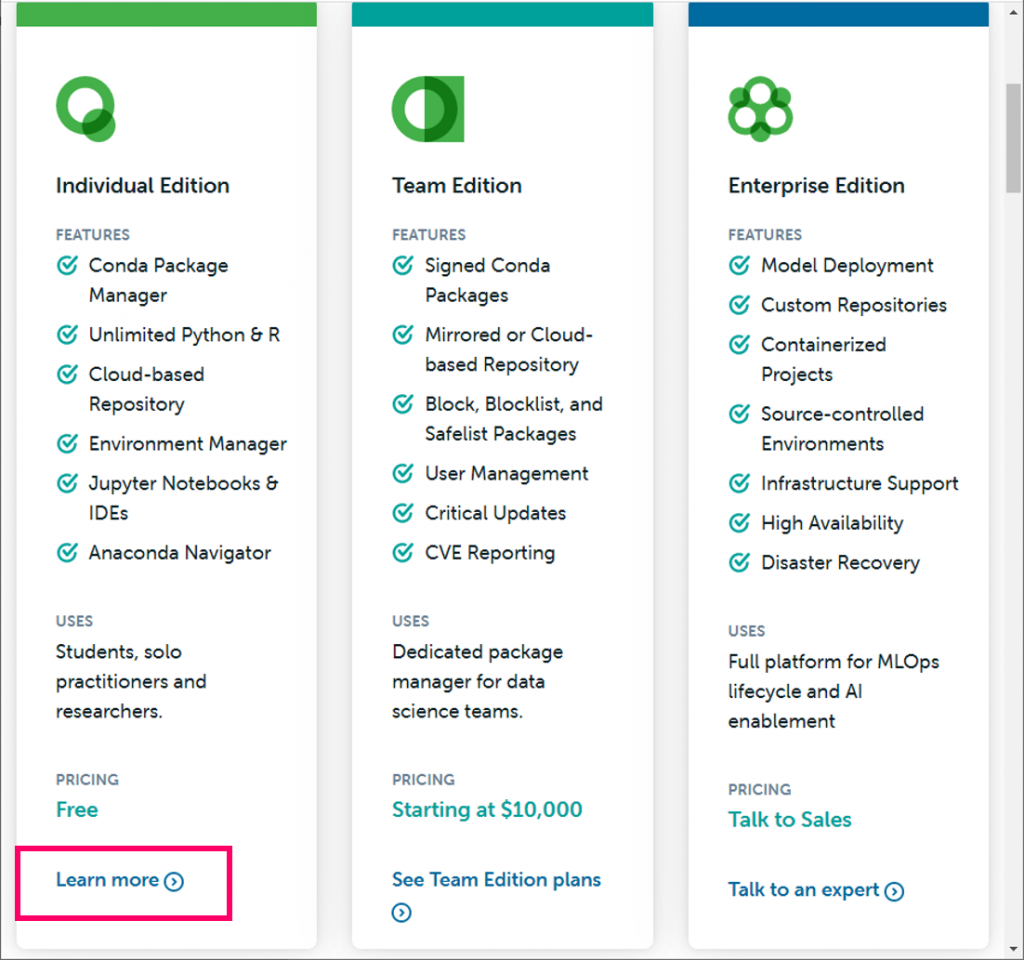Click the Enterprise Edition heading
This screenshot has height=960, width=1024.
point(816,185)
